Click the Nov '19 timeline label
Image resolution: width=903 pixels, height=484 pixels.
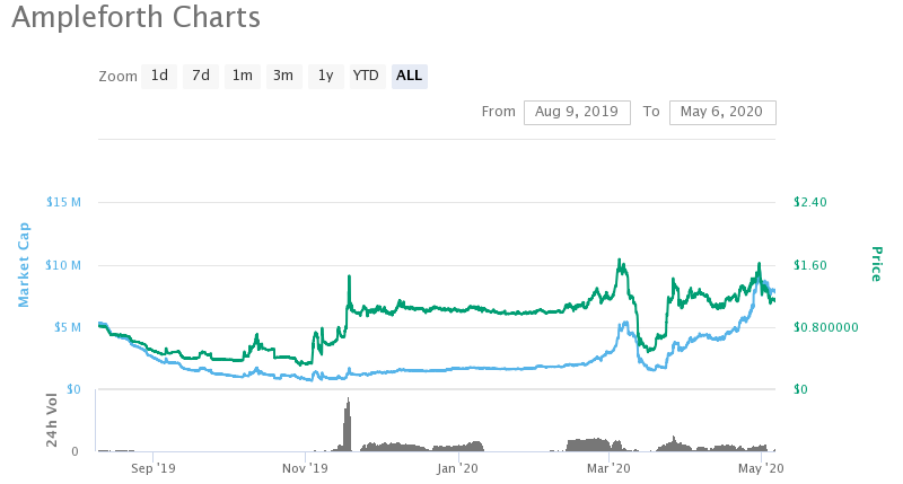(305, 468)
